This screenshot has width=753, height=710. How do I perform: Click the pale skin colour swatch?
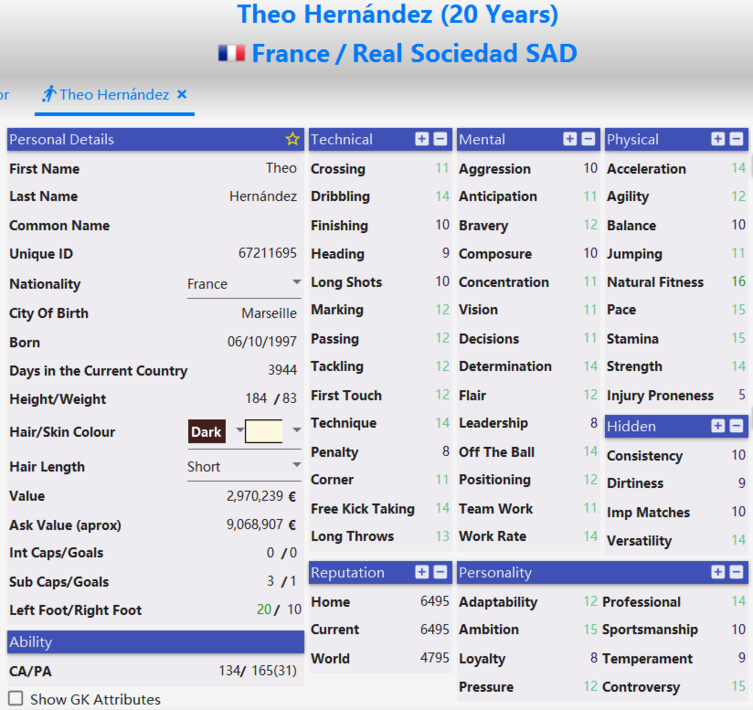(264, 431)
